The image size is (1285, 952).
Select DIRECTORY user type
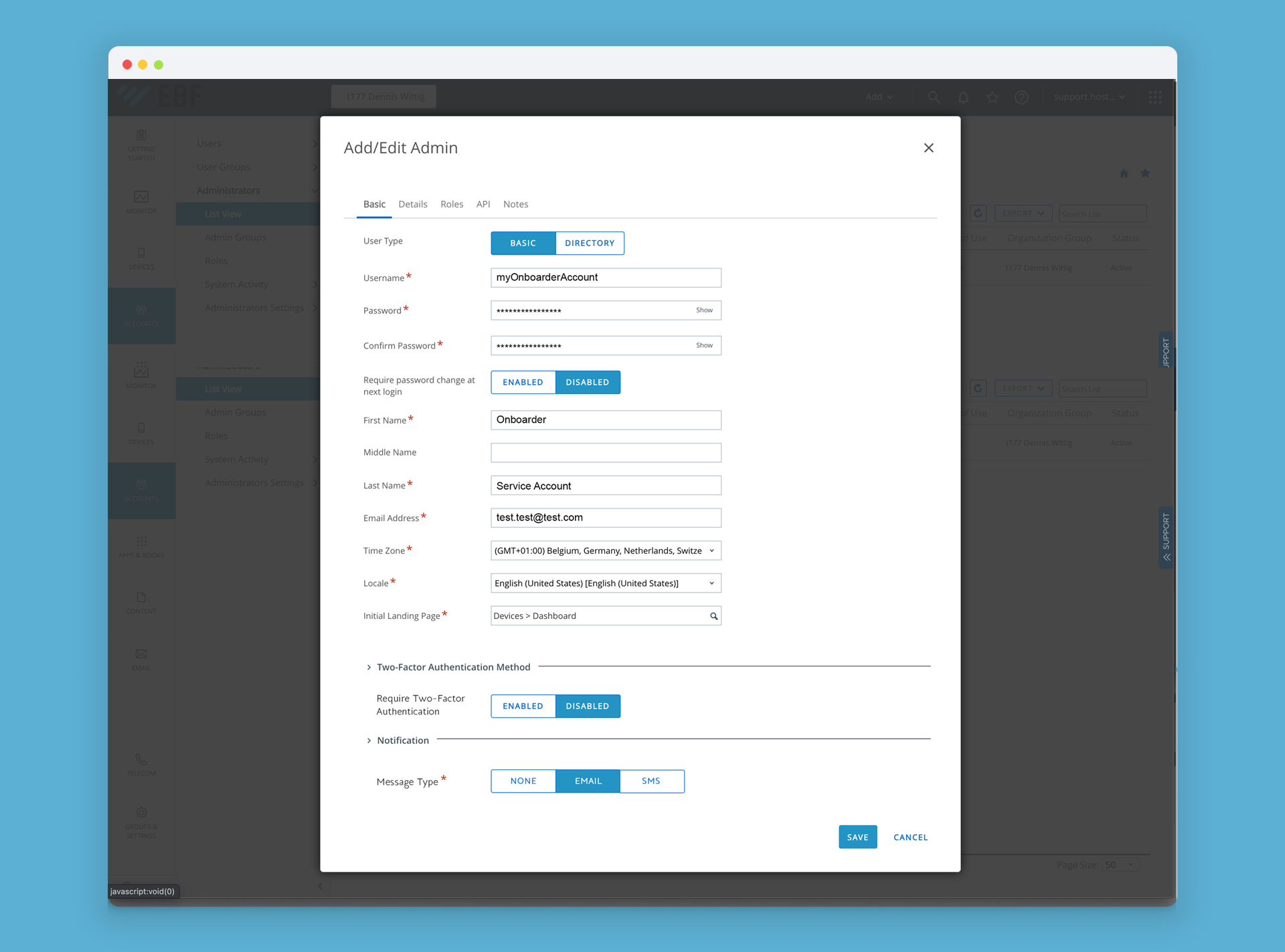tap(590, 243)
